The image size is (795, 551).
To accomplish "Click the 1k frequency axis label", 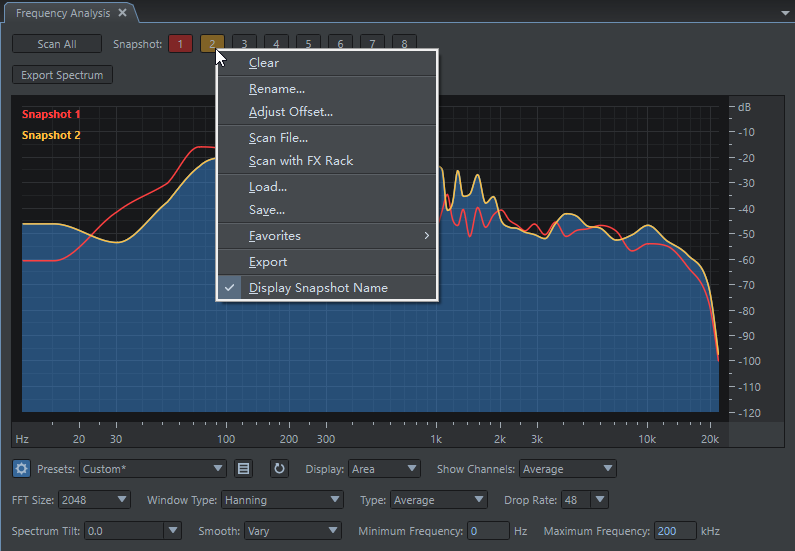I will tap(436, 439).
